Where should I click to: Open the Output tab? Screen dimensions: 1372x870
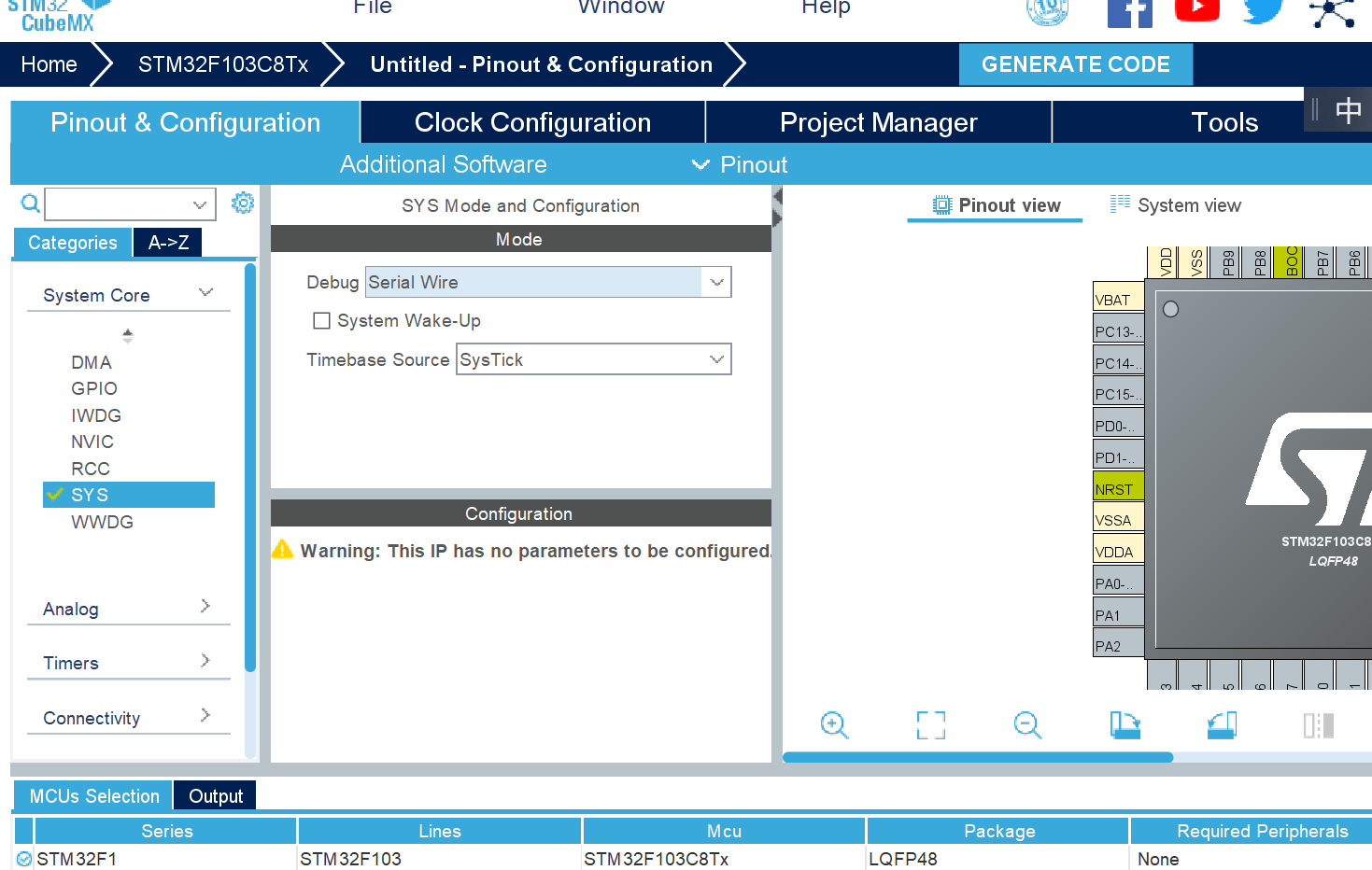[216, 796]
